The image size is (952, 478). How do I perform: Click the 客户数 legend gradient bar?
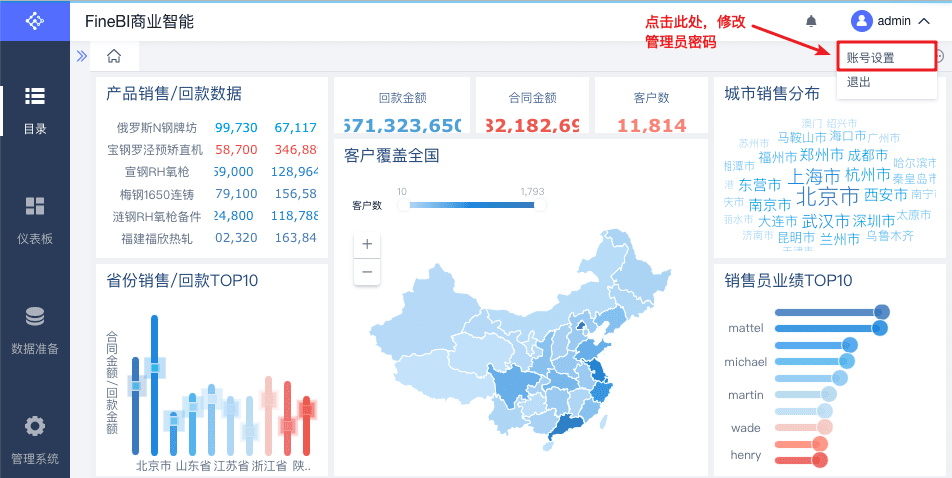(472, 205)
